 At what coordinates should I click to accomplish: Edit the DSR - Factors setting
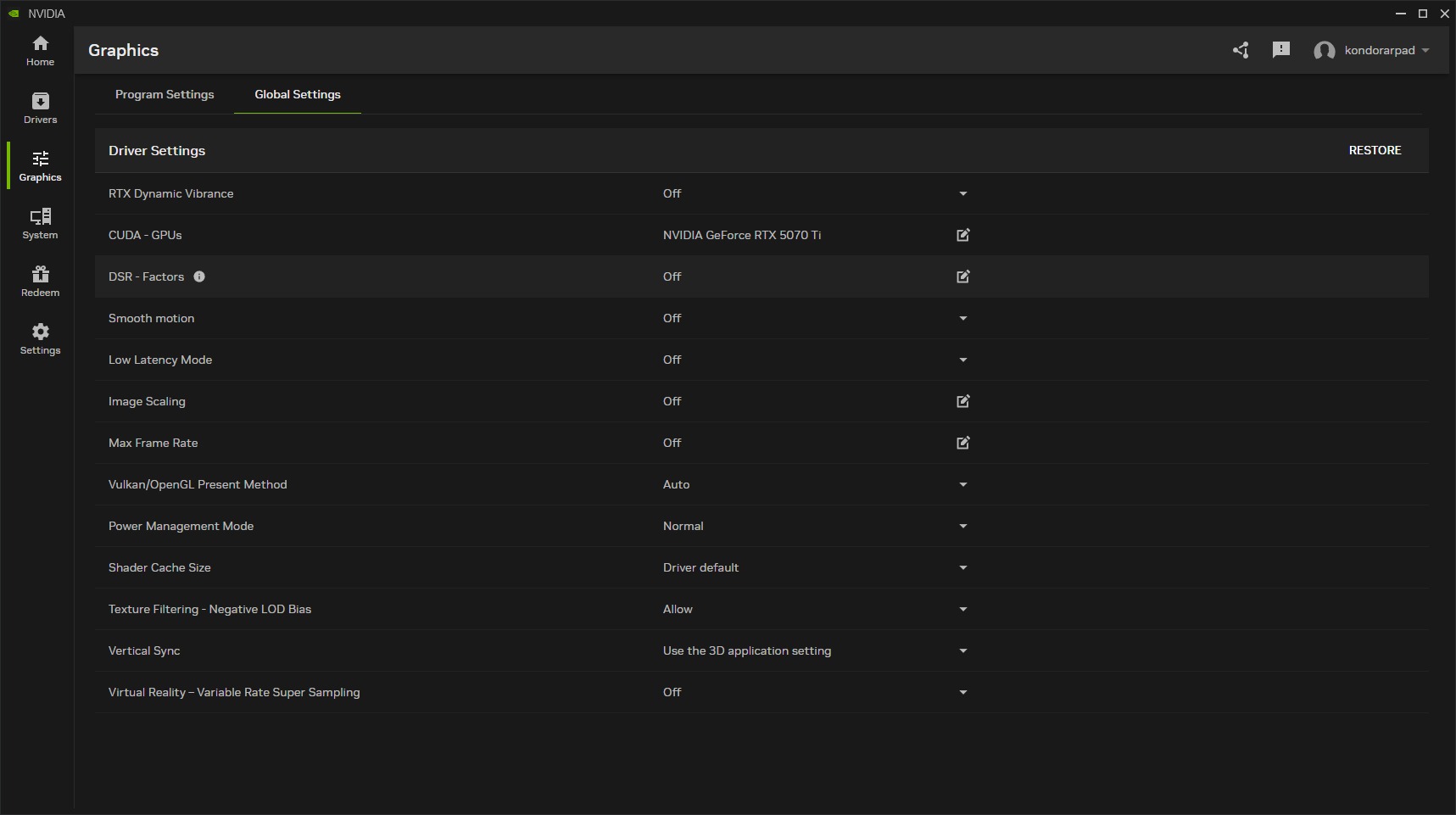(x=963, y=276)
